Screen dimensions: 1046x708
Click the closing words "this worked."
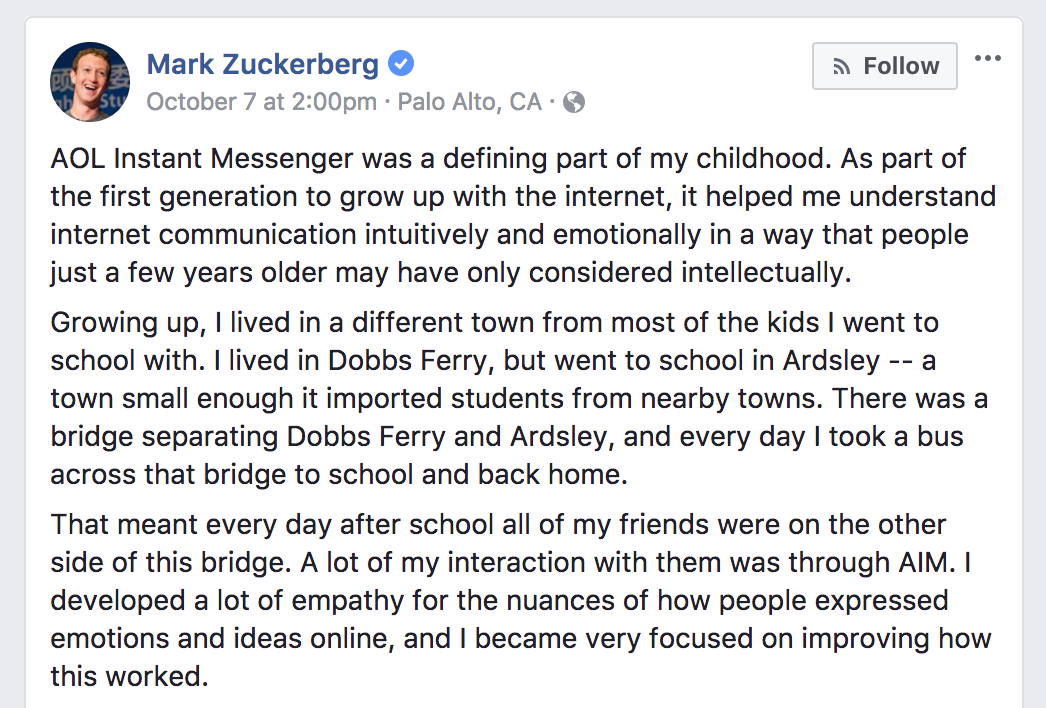(x=129, y=677)
